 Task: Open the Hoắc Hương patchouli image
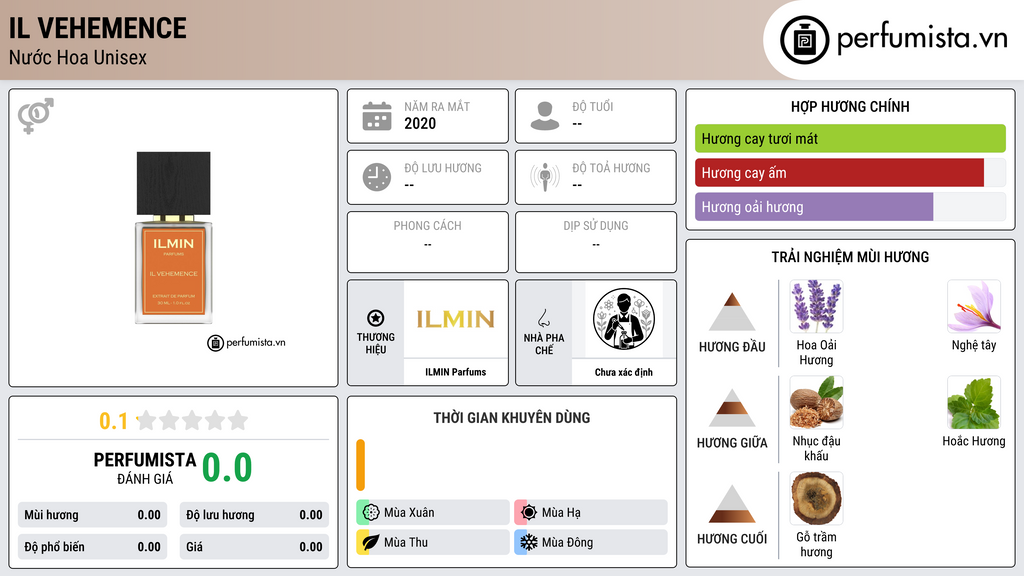[x=974, y=402]
